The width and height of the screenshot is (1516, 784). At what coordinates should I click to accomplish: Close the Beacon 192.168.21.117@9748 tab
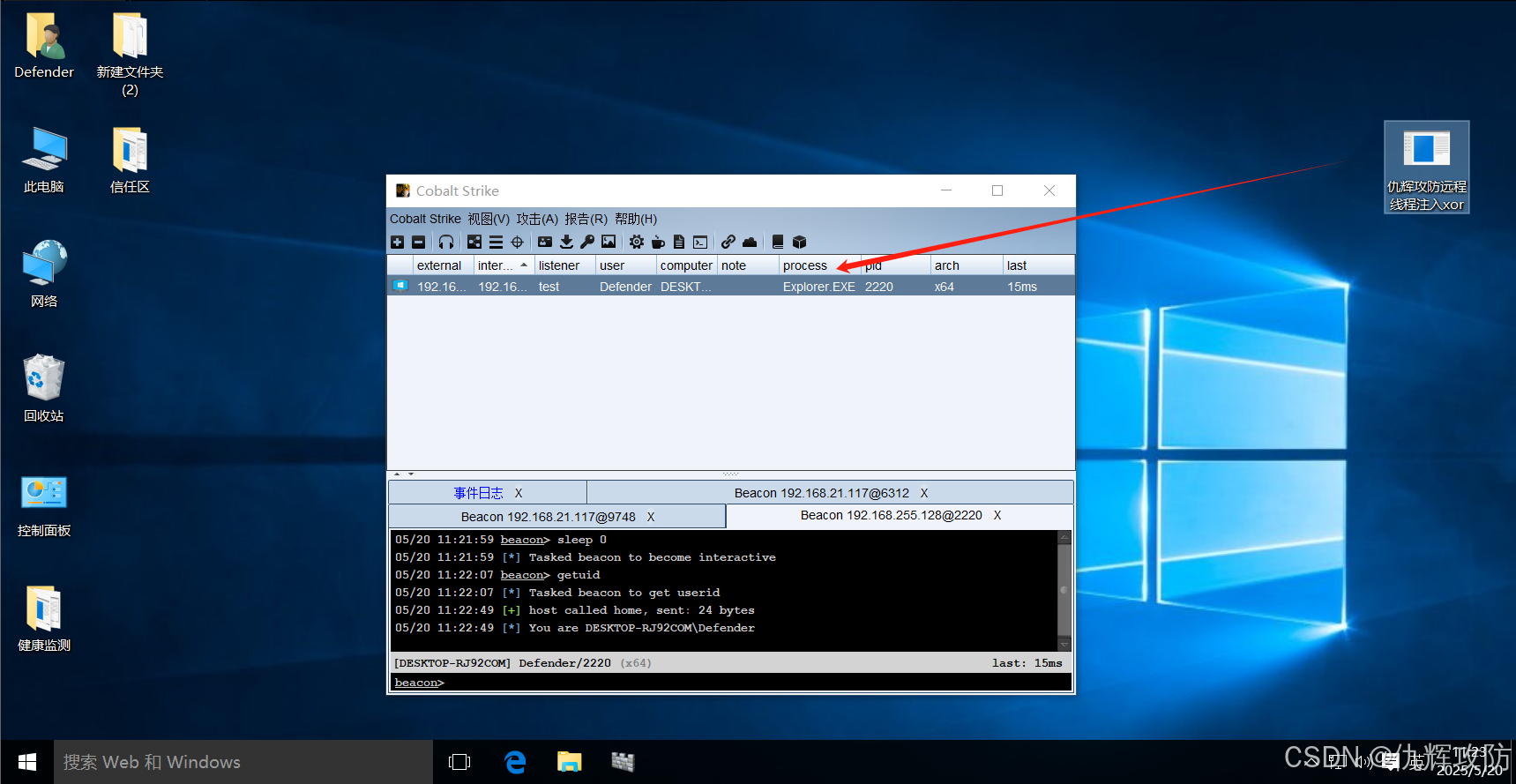pos(651,517)
